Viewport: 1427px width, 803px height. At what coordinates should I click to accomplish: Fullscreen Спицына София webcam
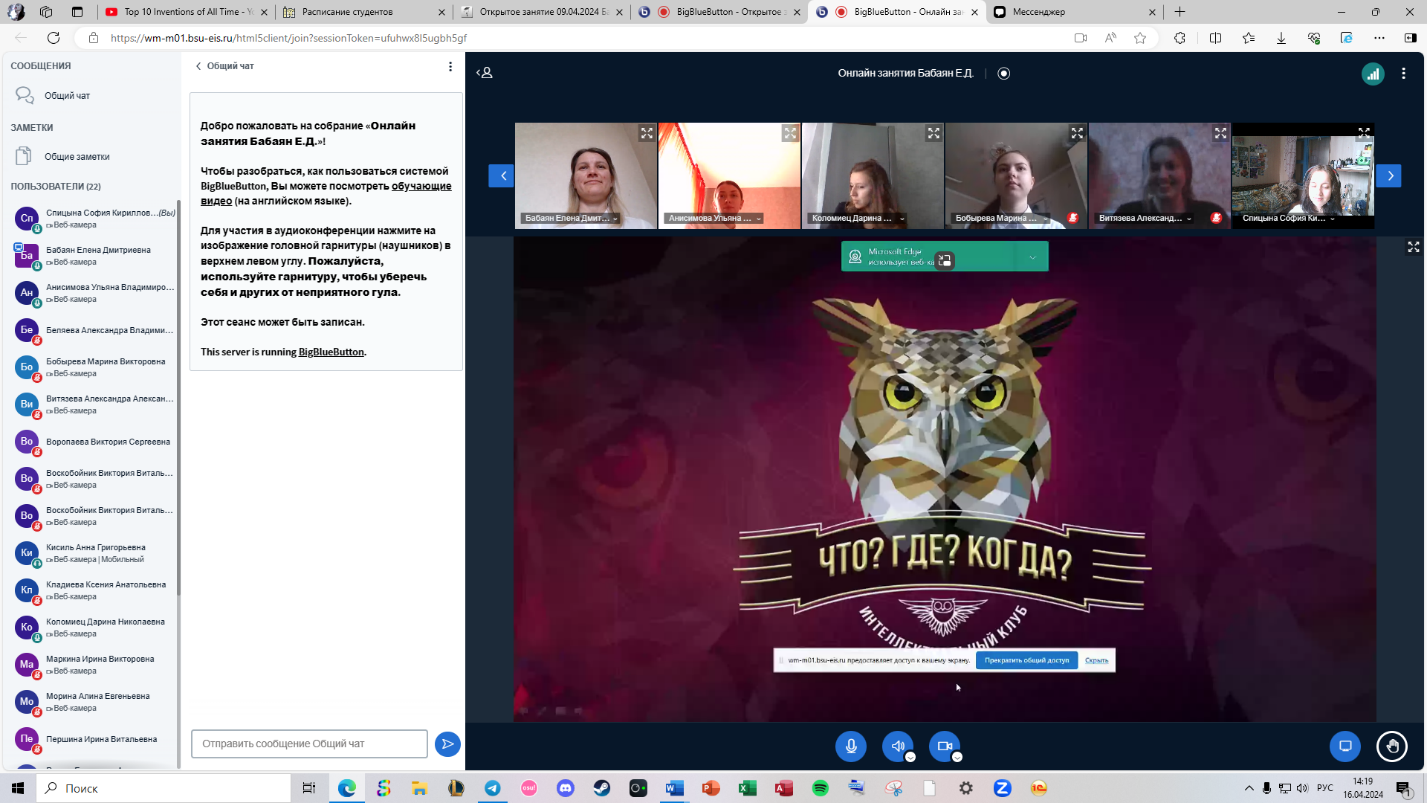[1364, 132]
